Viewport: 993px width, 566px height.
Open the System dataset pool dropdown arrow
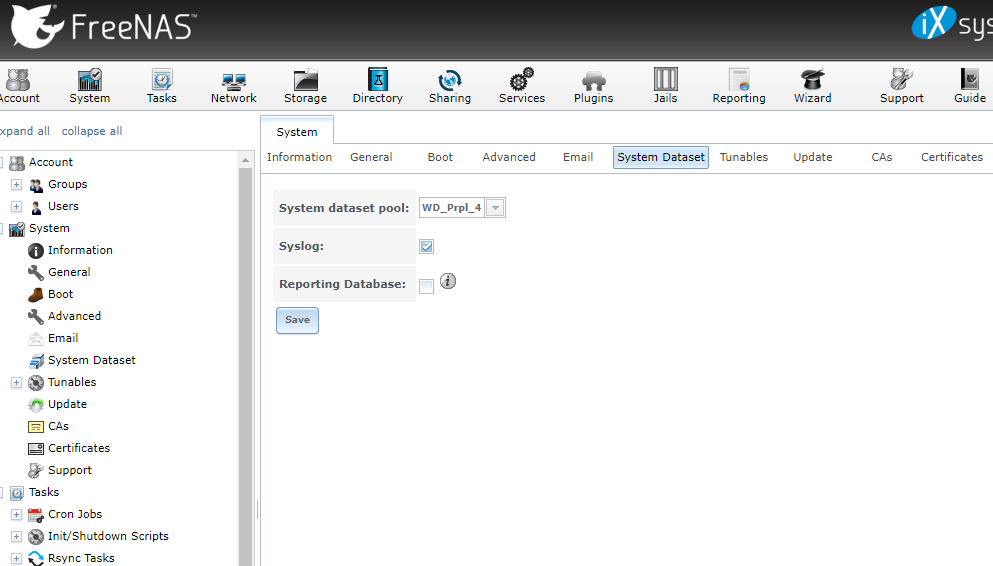coord(495,208)
